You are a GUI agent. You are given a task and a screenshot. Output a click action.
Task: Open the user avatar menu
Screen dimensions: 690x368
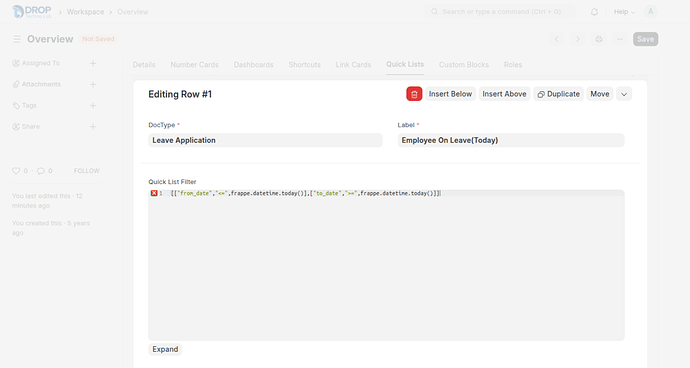click(650, 12)
